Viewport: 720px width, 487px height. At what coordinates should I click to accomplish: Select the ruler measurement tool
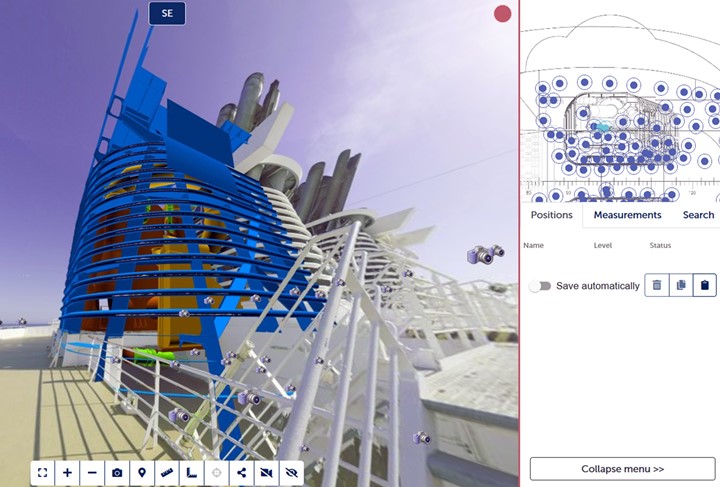(x=167, y=473)
